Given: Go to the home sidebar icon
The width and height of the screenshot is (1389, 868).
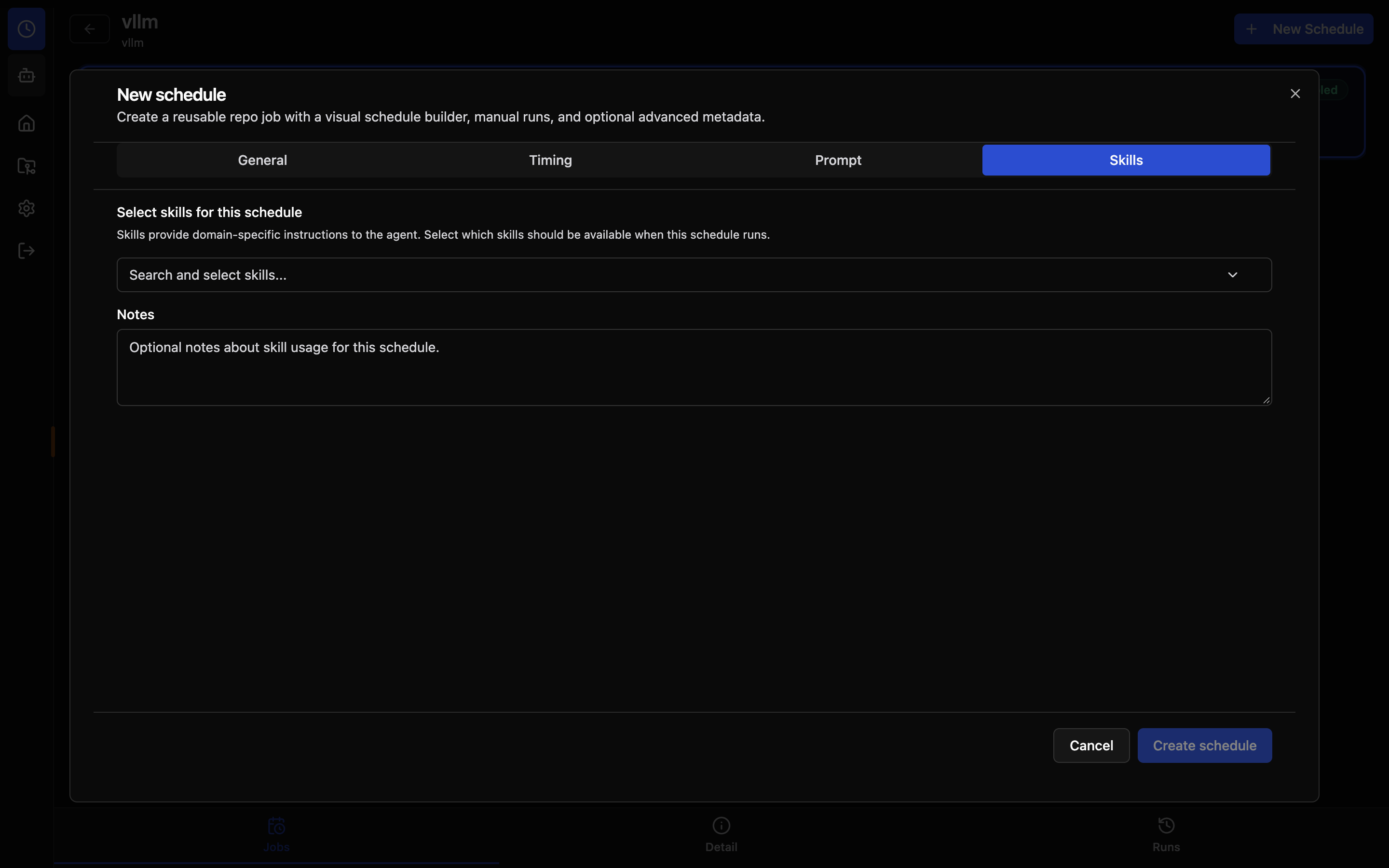Looking at the screenshot, I should (27, 123).
